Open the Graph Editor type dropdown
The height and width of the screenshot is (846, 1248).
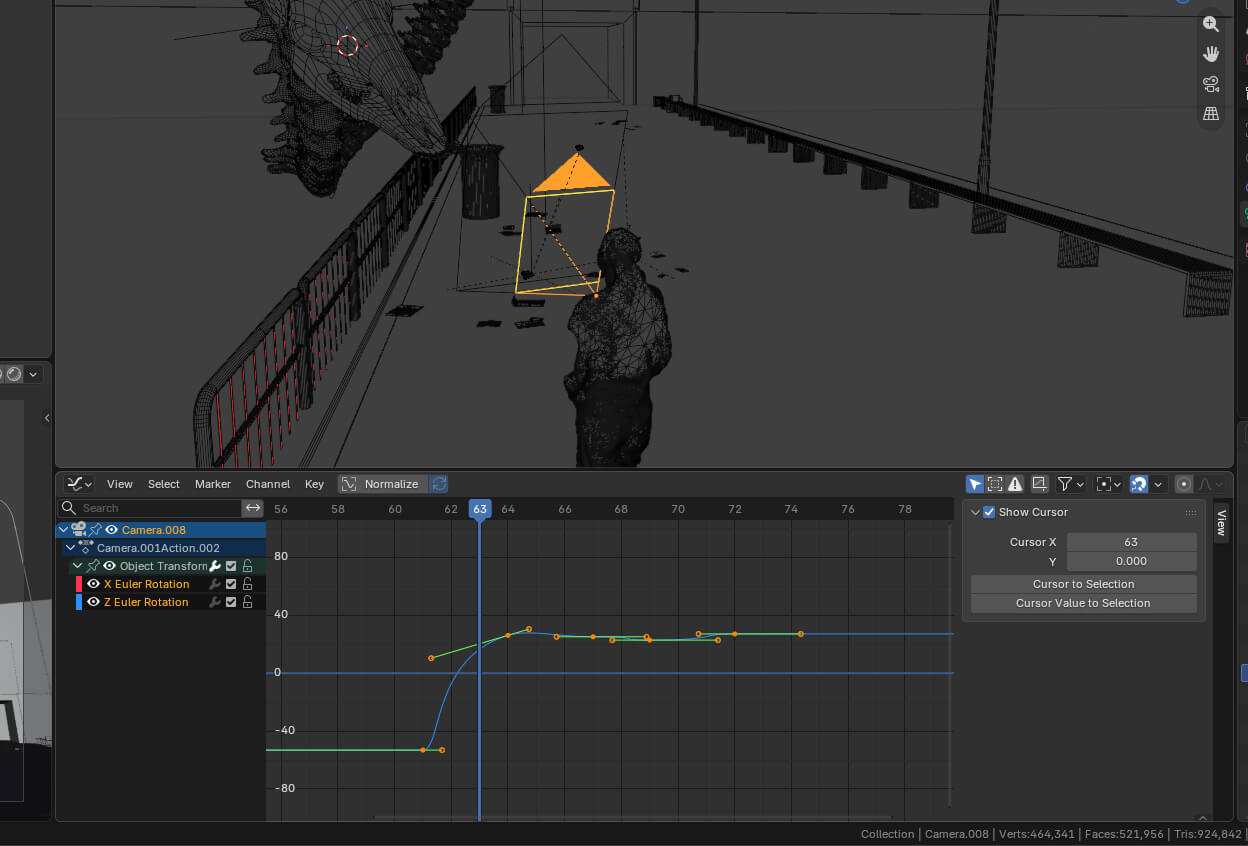click(x=79, y=484)
